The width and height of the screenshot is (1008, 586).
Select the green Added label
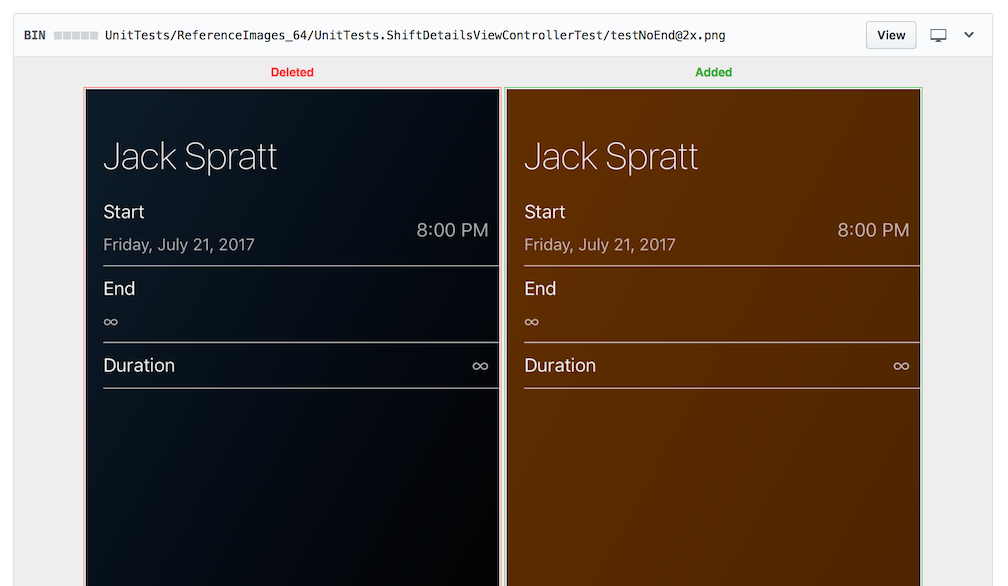(713, 72)
